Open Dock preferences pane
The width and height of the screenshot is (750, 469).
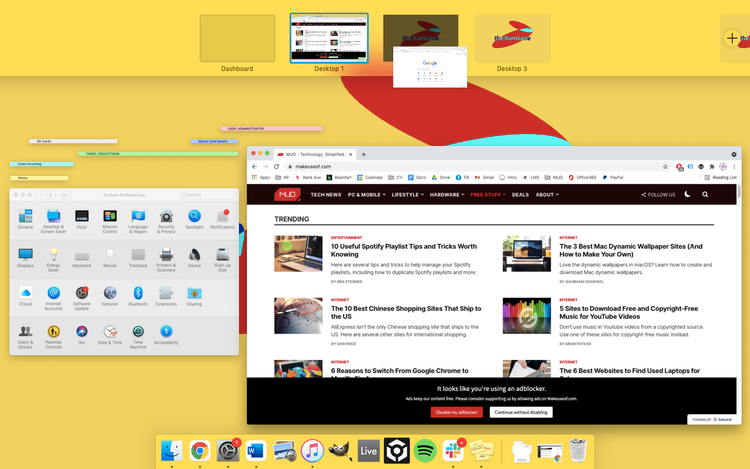pos(82,219)
